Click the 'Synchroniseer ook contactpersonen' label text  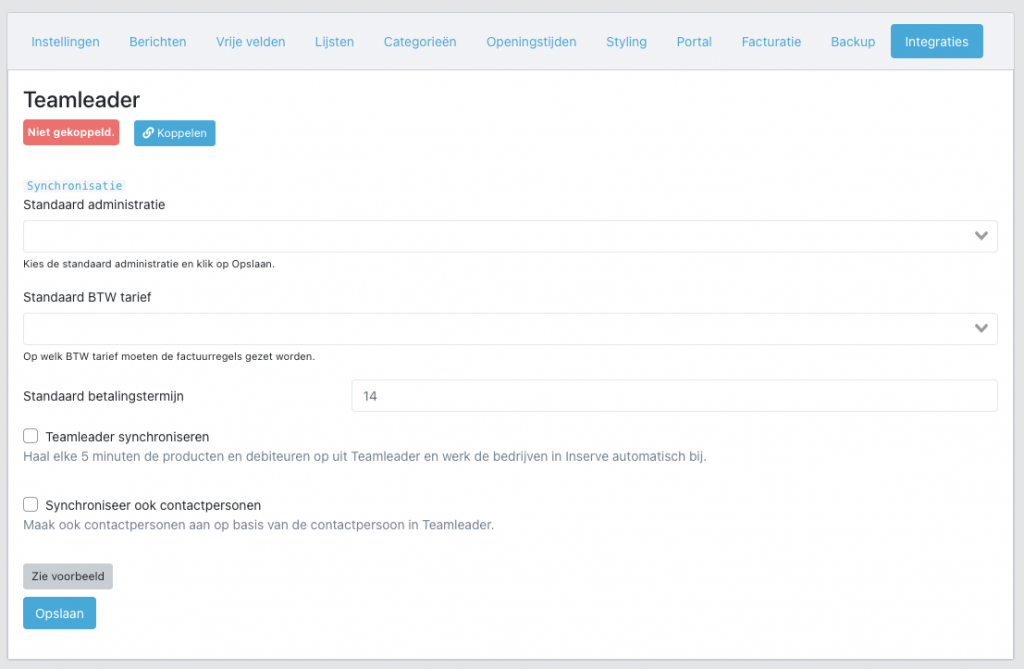coord(153,506)
